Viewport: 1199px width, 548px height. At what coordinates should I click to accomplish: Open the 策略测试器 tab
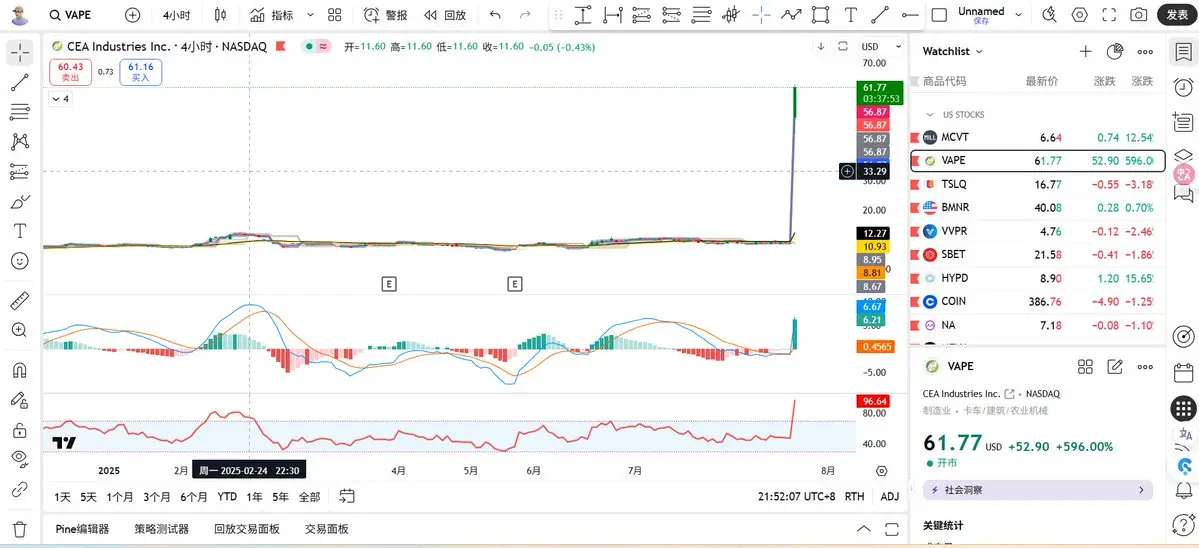point(161,529)
